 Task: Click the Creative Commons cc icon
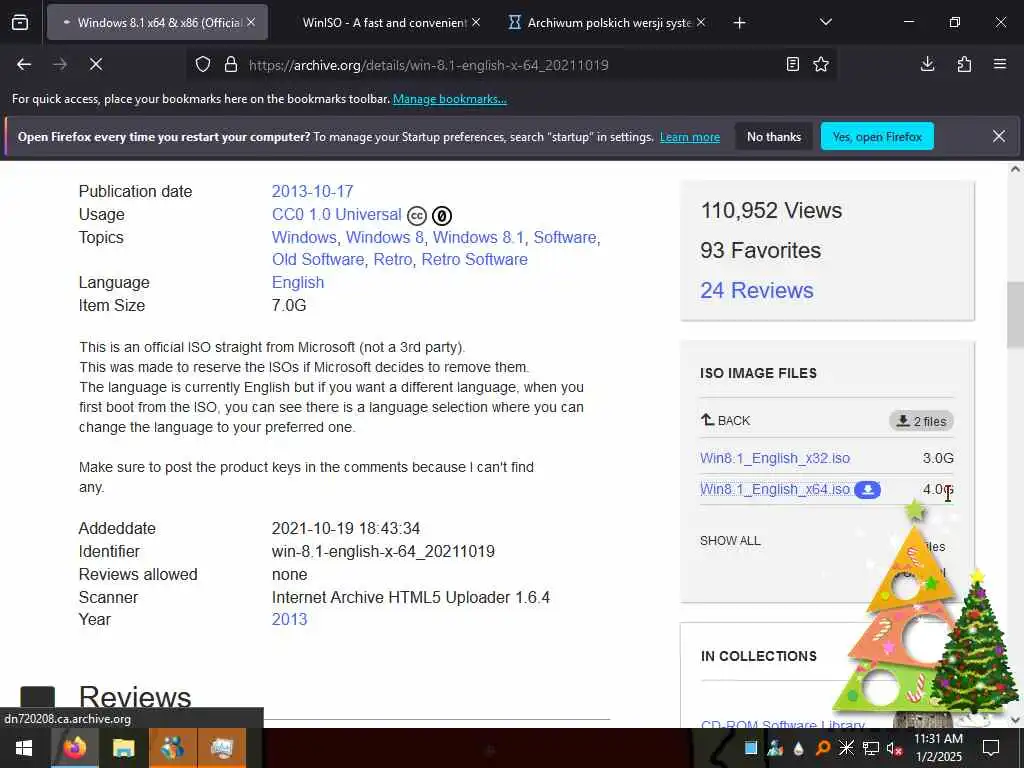(417, 216)
